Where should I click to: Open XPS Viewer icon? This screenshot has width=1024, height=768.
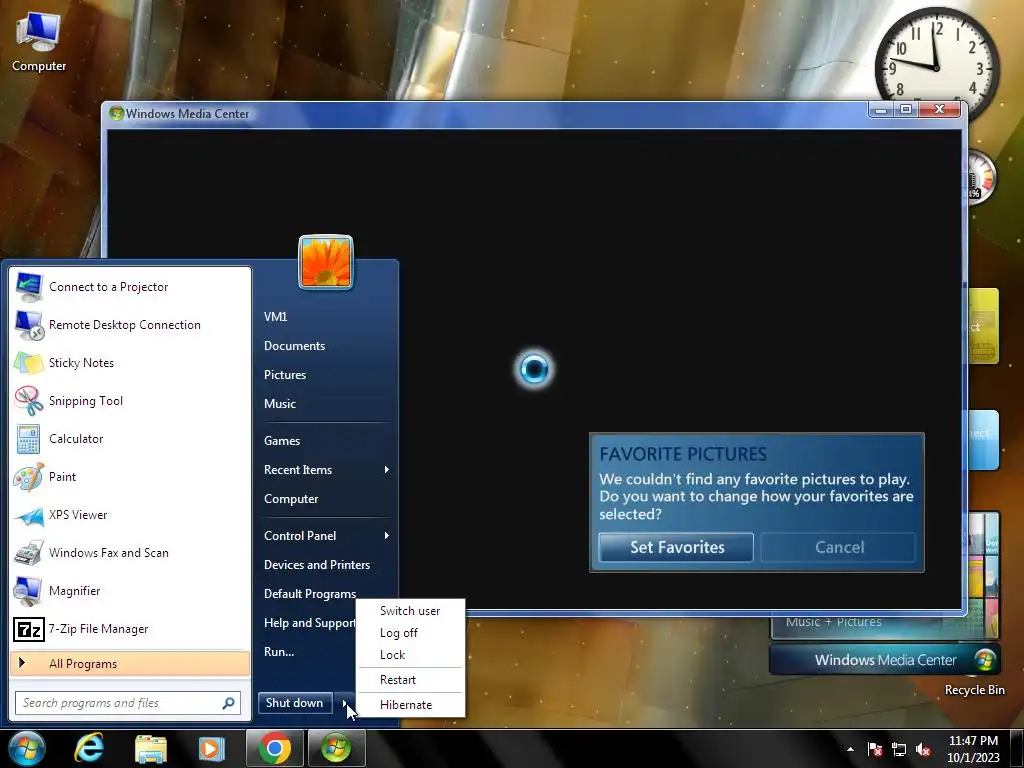coord(29,515)
